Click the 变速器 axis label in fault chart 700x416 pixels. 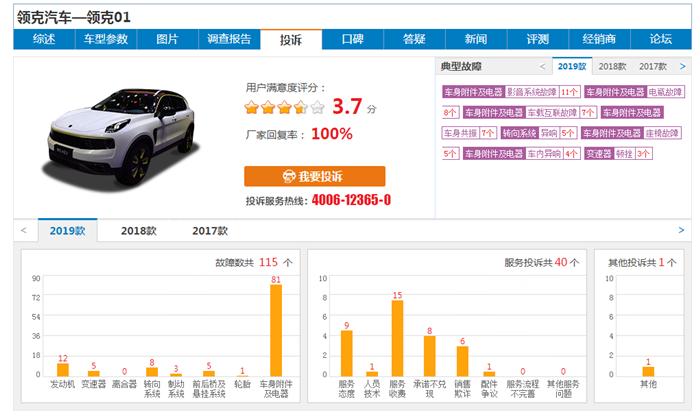93,384
